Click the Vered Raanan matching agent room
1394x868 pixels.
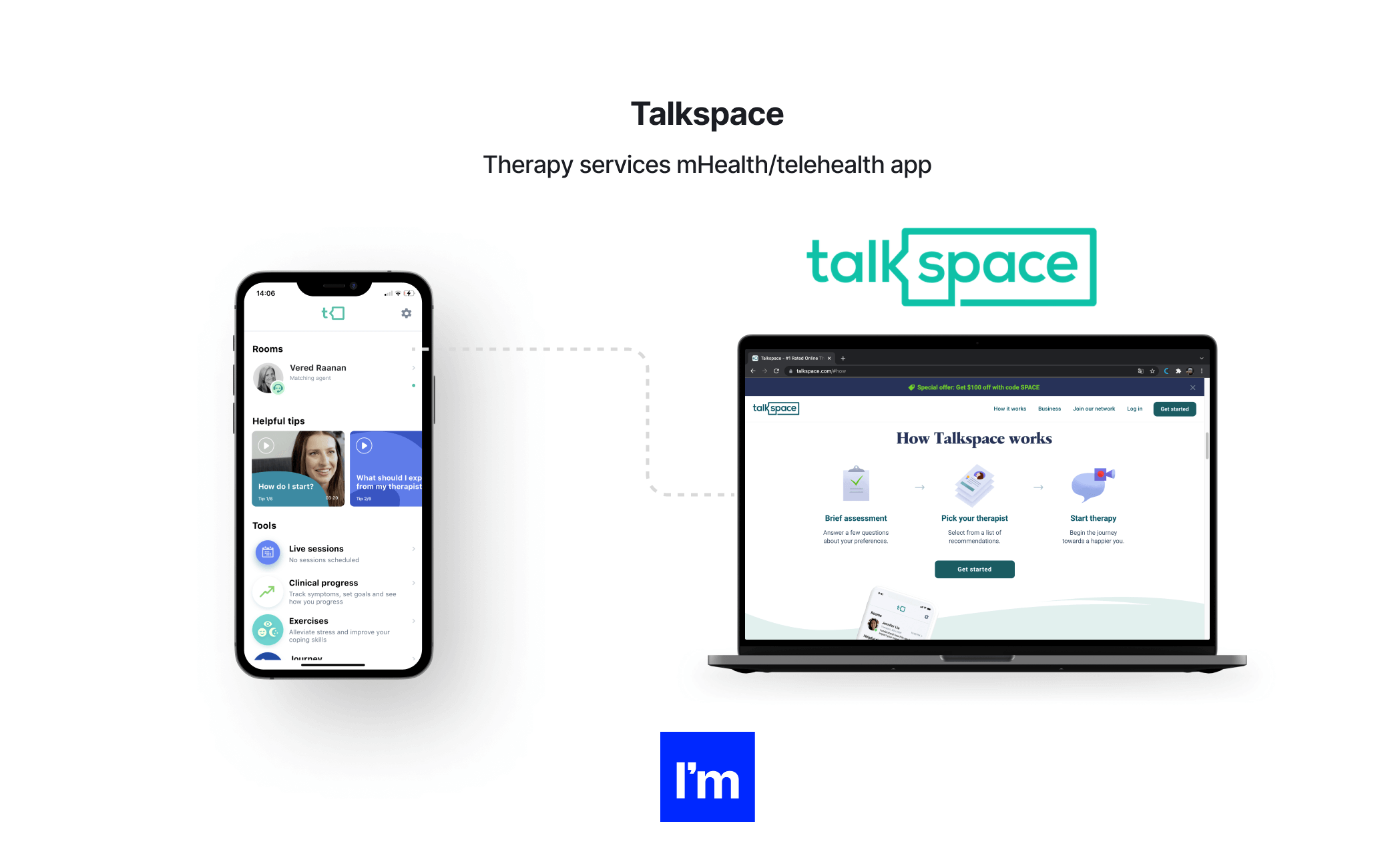pos(335,374)
